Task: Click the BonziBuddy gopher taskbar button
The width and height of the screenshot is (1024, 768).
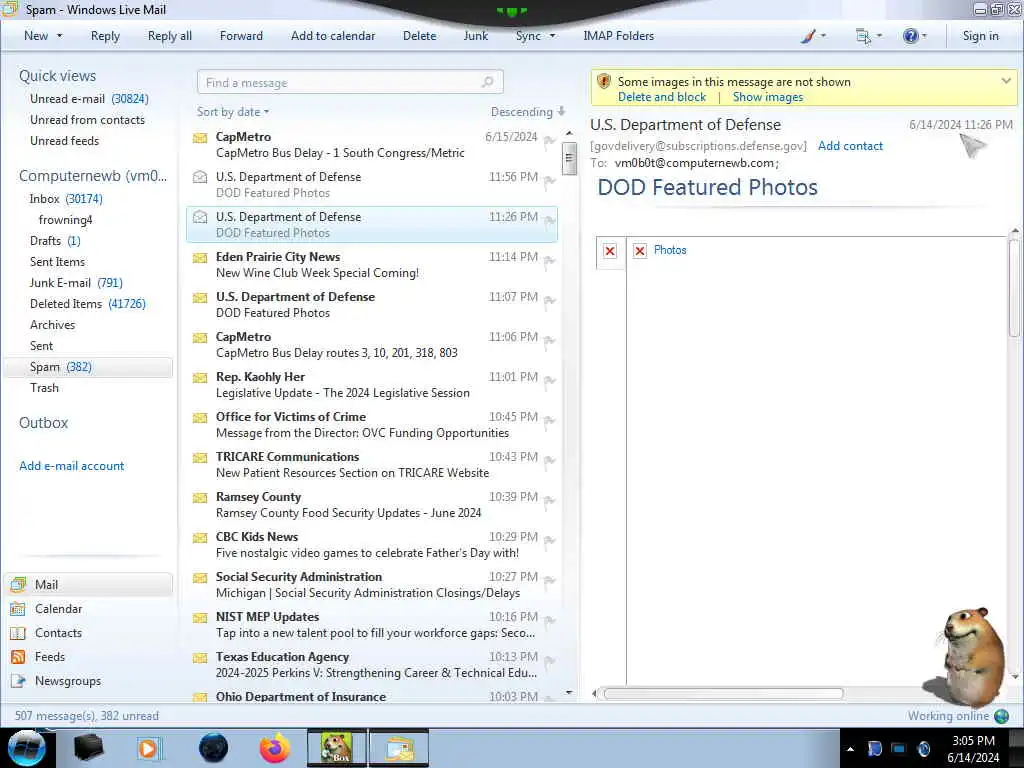Action: pos(337,748)
